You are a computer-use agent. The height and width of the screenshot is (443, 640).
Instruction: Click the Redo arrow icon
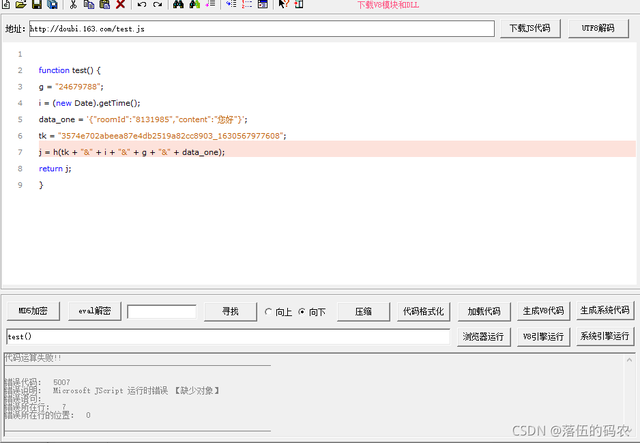pos(157,5)
